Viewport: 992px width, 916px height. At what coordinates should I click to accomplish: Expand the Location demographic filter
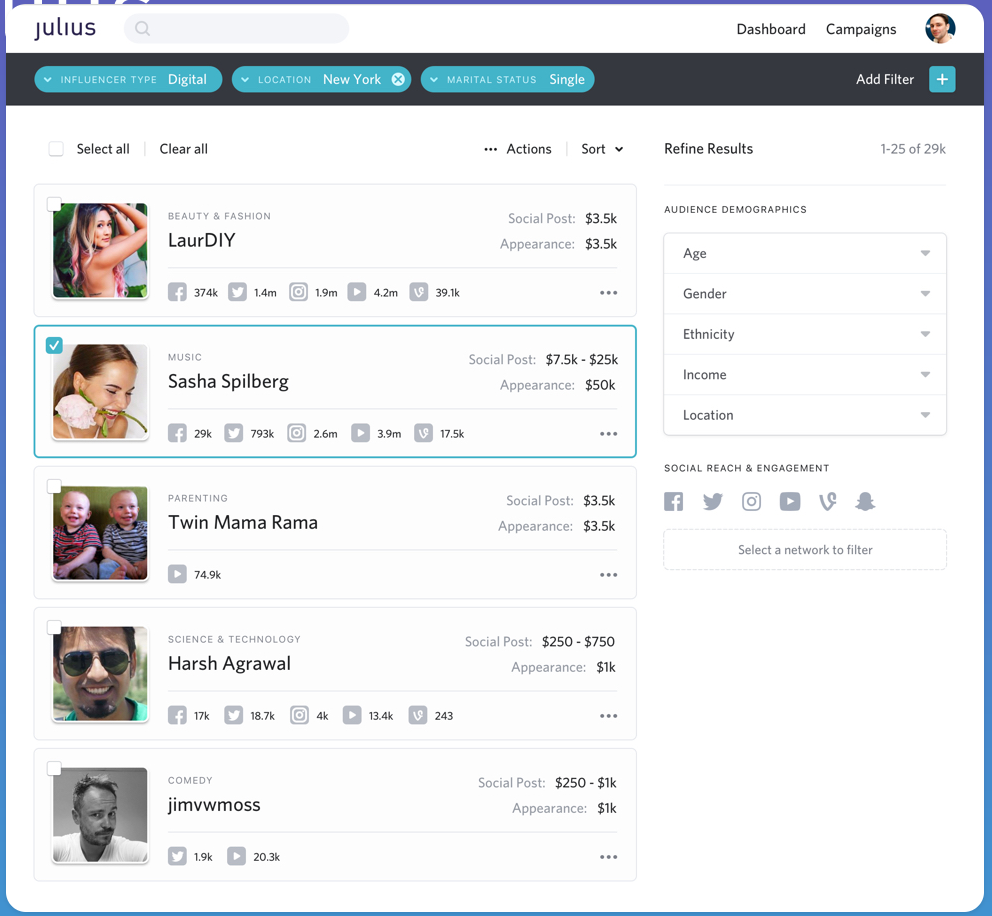[x=805, y=415]
